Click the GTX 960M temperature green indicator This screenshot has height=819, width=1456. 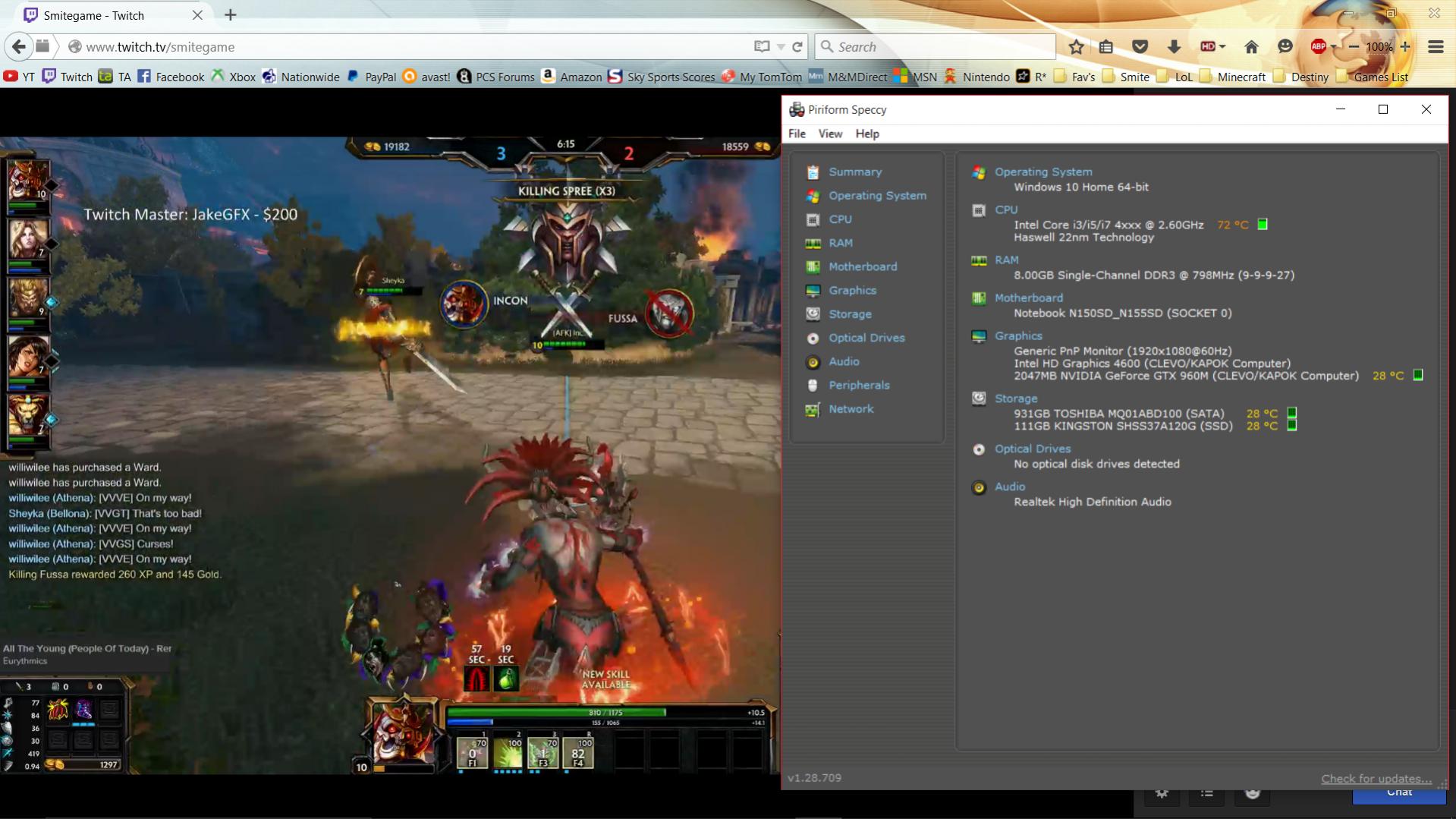click(x=1417, y=376)
